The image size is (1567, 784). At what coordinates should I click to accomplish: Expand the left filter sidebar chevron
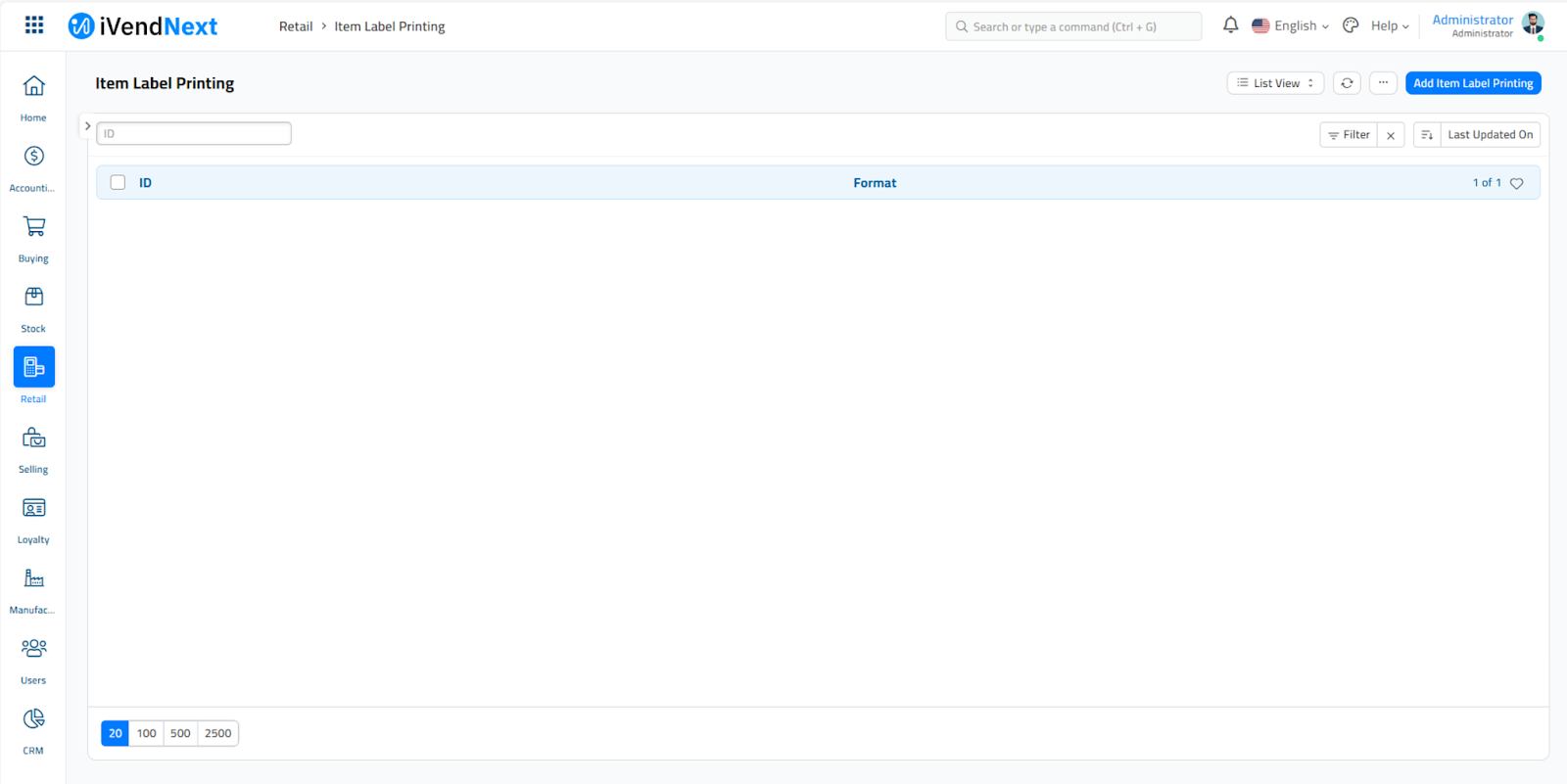point(87,126)
